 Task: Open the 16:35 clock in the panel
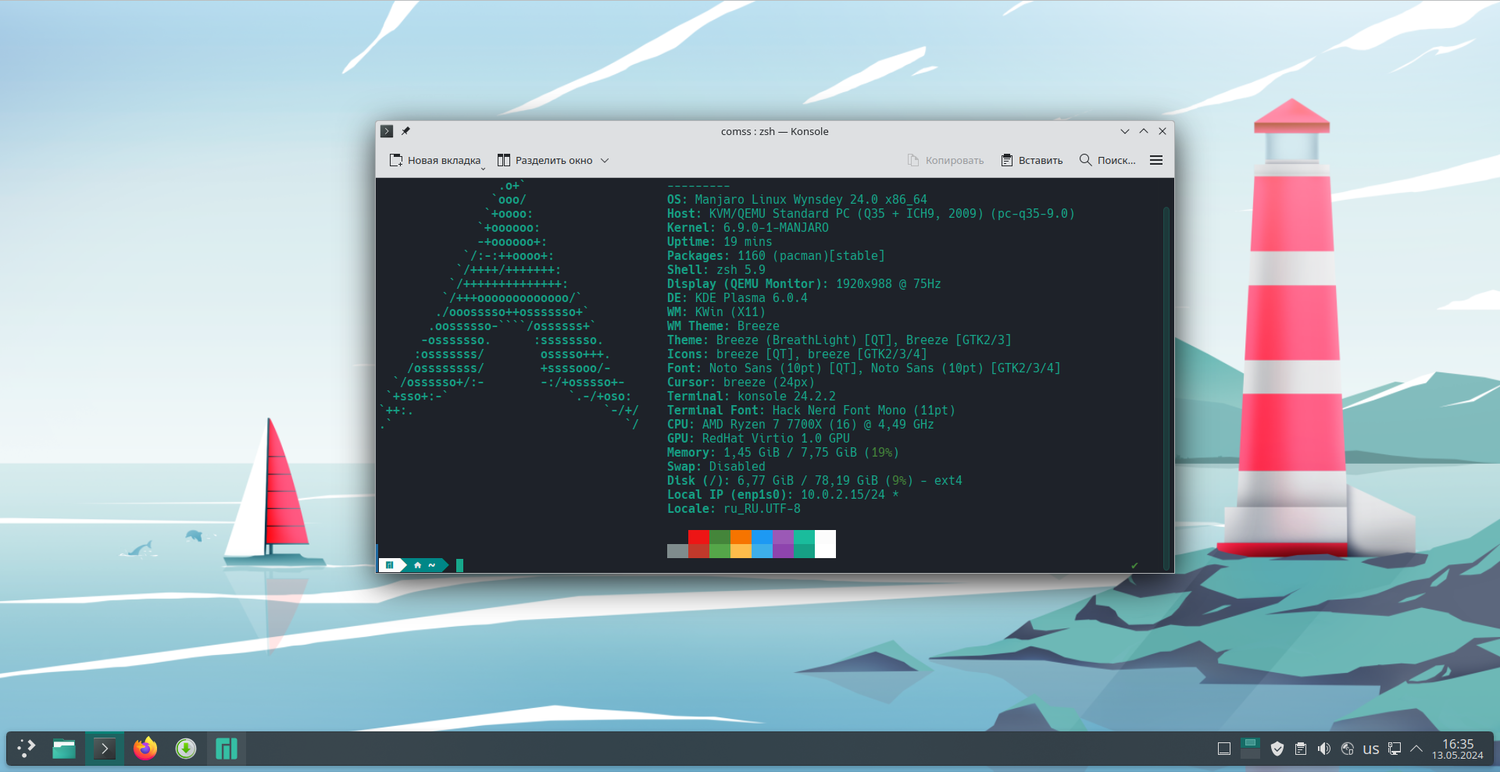1457,748
